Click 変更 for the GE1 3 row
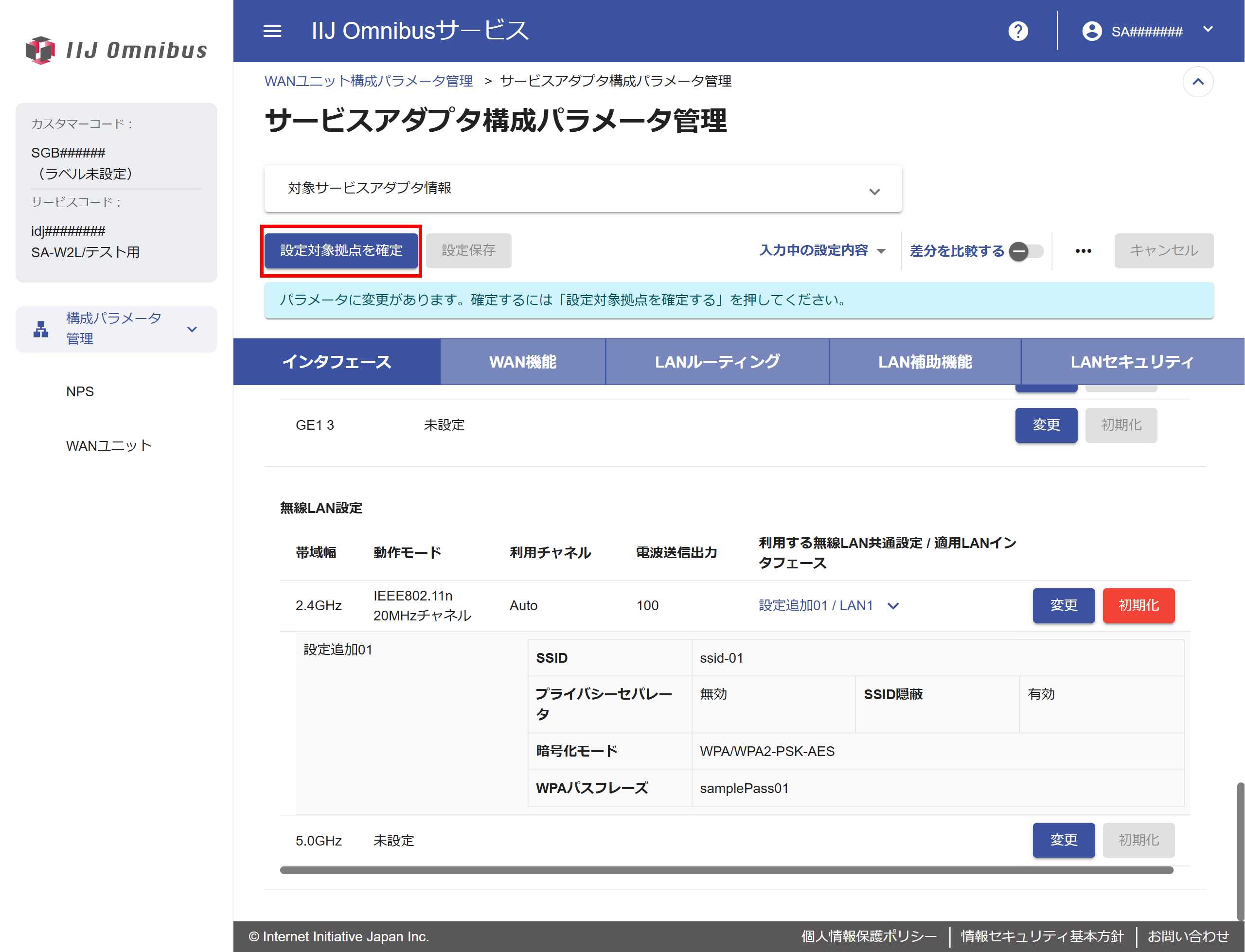The width and height of the screenshot is (1245, 952). [x=1046, y=425]
